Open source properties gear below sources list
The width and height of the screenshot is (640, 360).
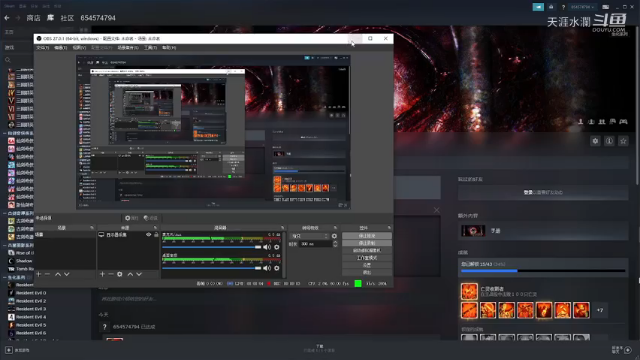120,274
